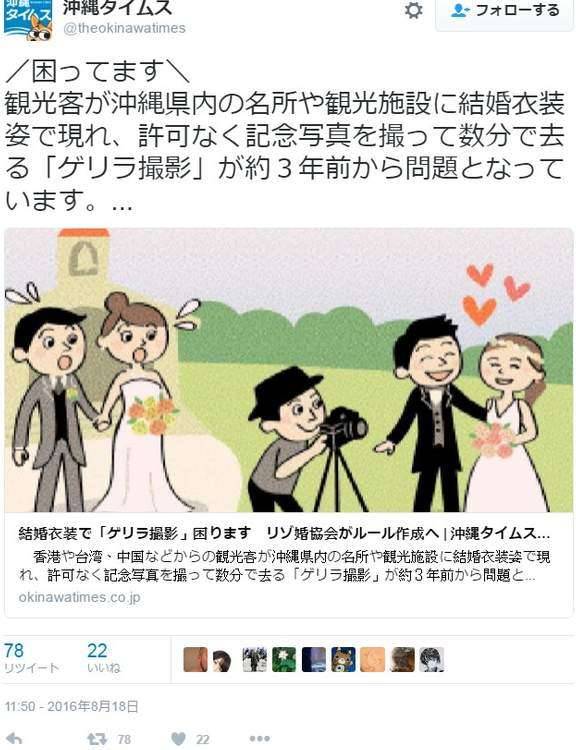576x750 pixels.
Task: Click the cartoon fox avatar thumbnail
Action: pos(343,660)
